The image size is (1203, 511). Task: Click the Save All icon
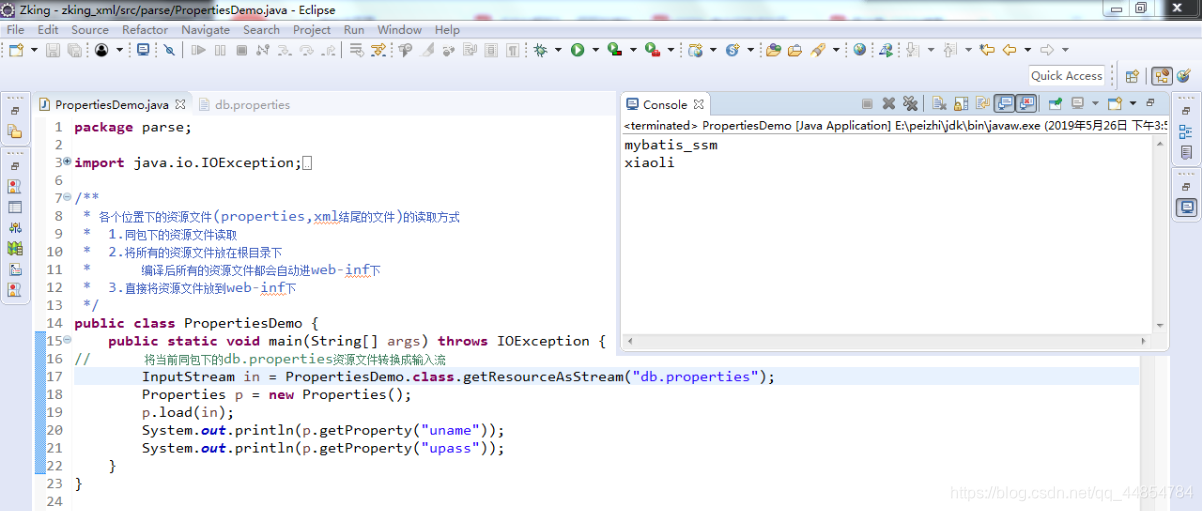coord(75,50)
